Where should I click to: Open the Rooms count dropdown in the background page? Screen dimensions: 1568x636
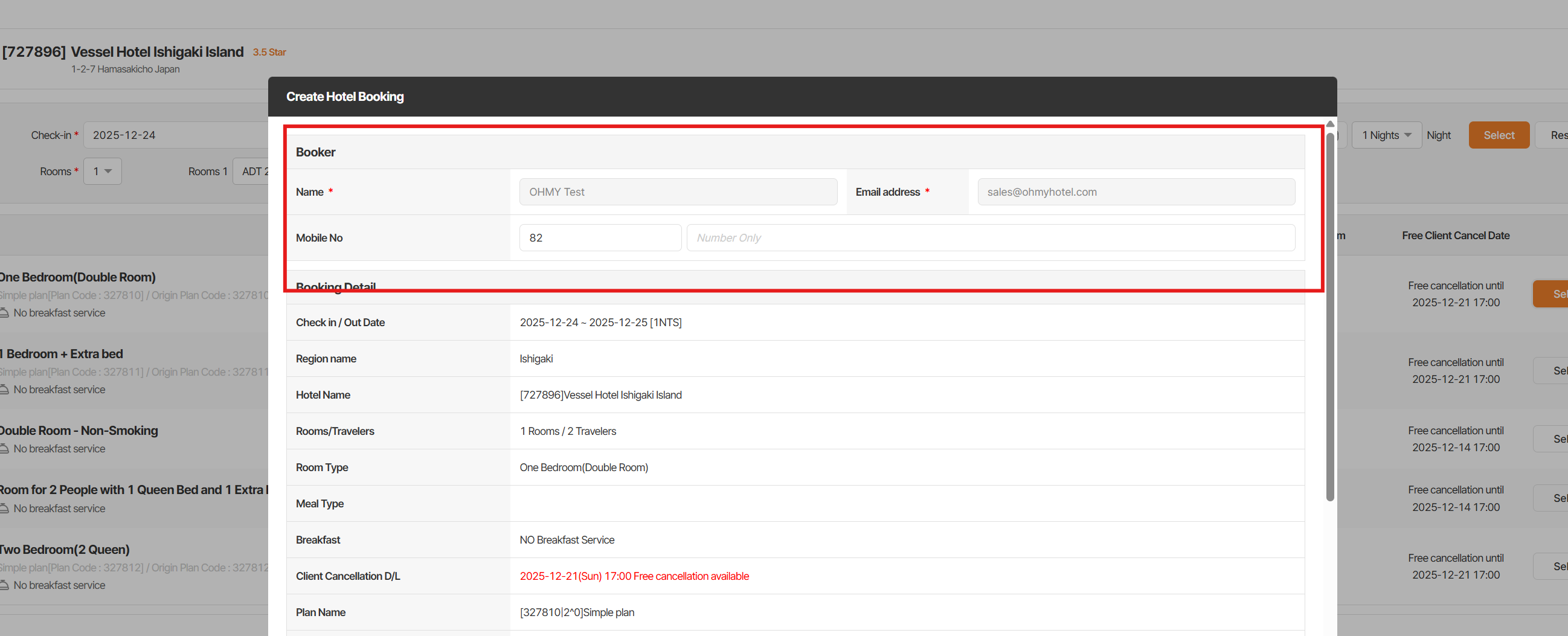click(102, 171)
